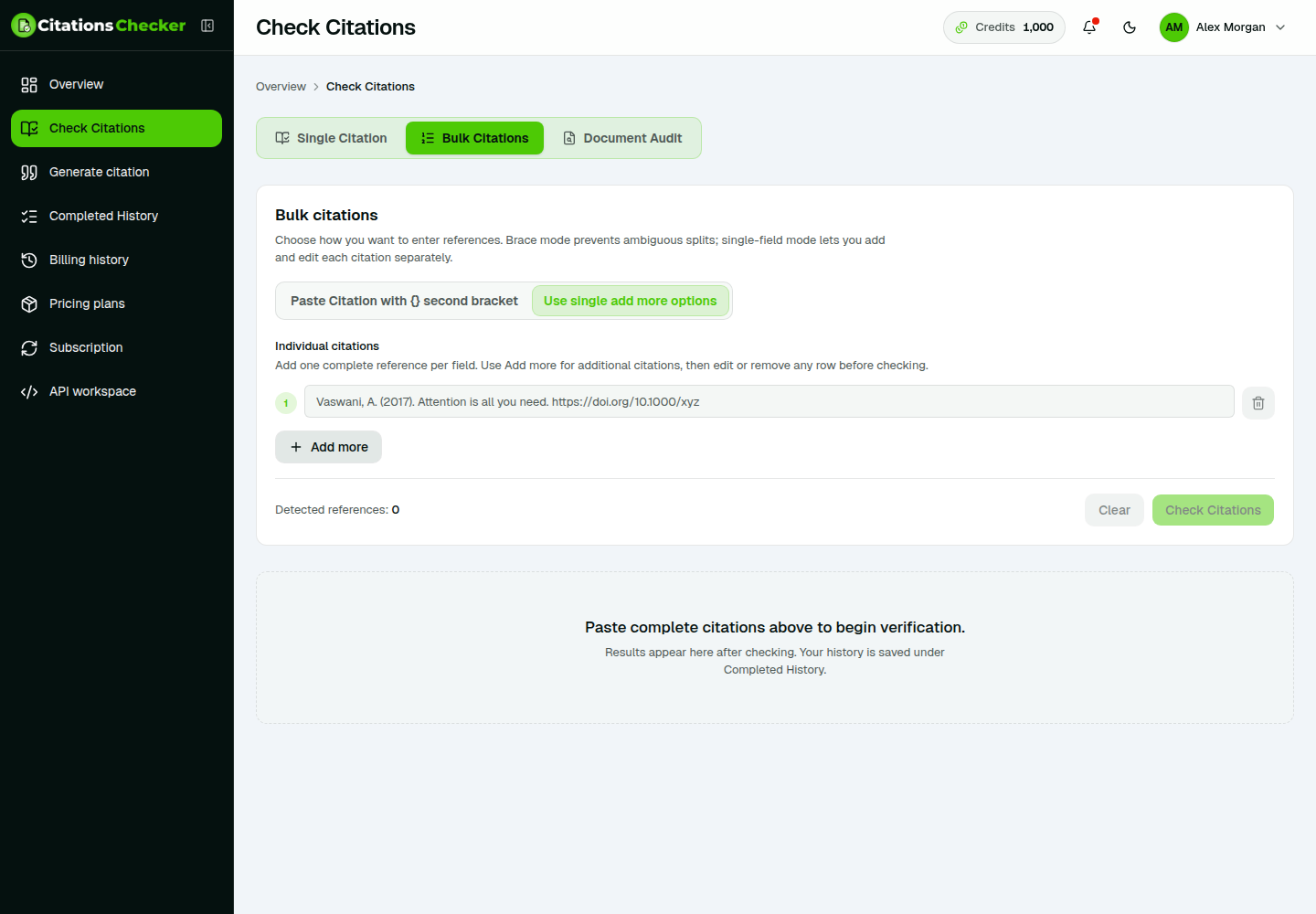Click Add more button
This screenshot has height=914, width=1316.
pyautogui.click(x=328, y=447)
